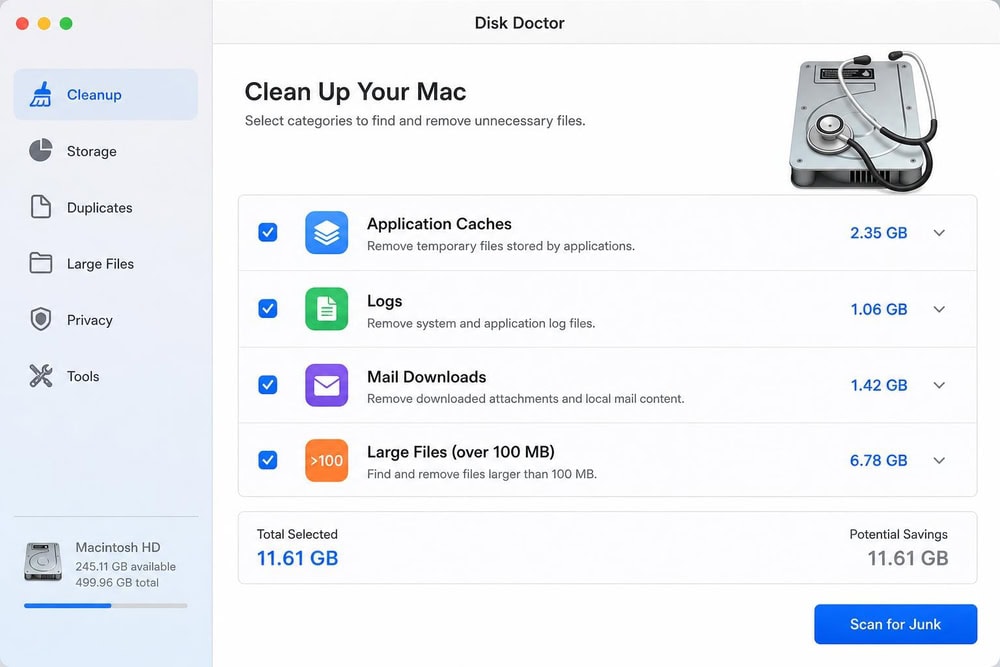Click the 2.35 GB size value
The width and height of the screenshot is (1000, 667).
click(x=878, y=233)
